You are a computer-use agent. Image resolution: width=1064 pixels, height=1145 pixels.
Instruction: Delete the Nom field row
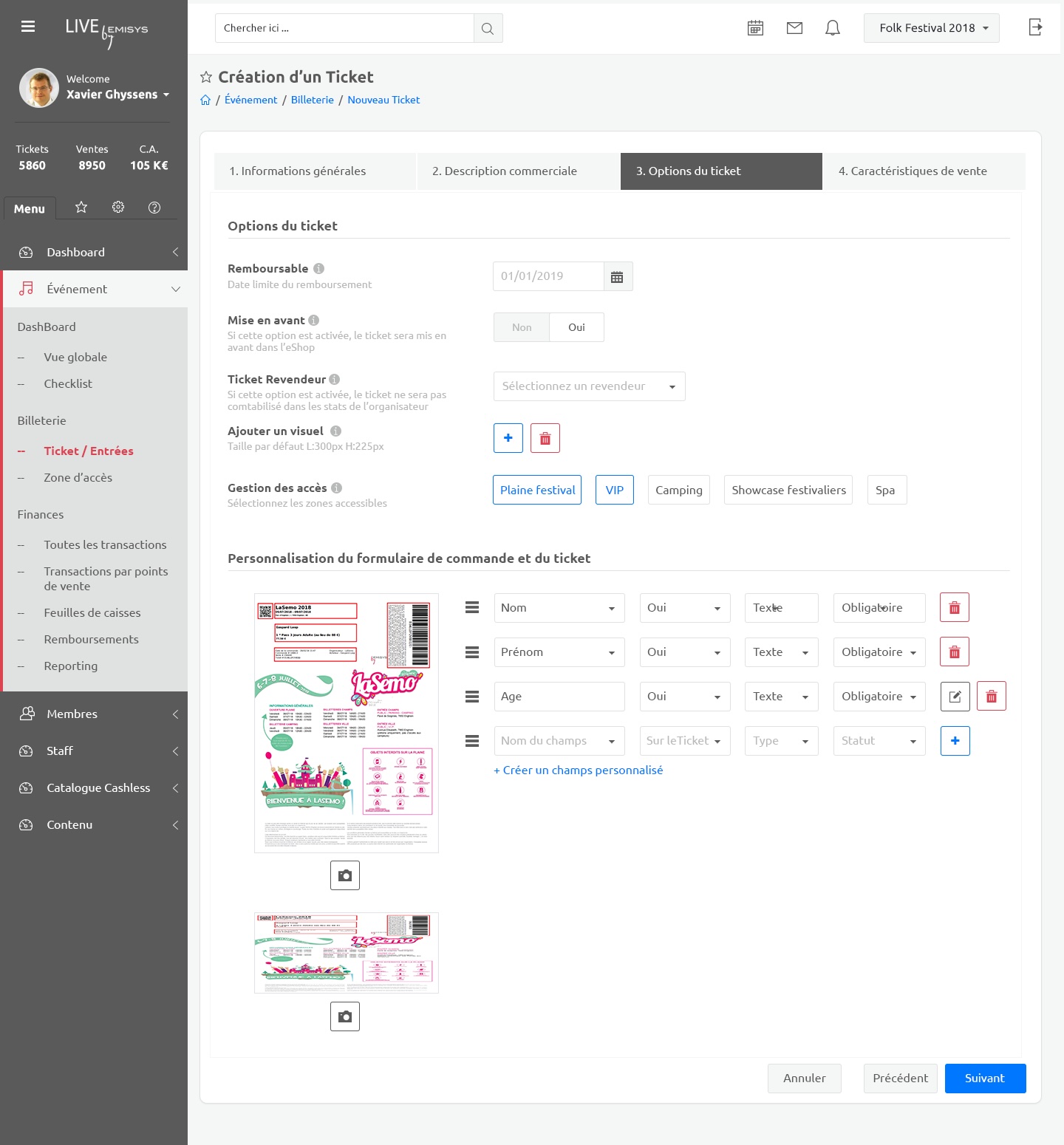pos(955,608)
